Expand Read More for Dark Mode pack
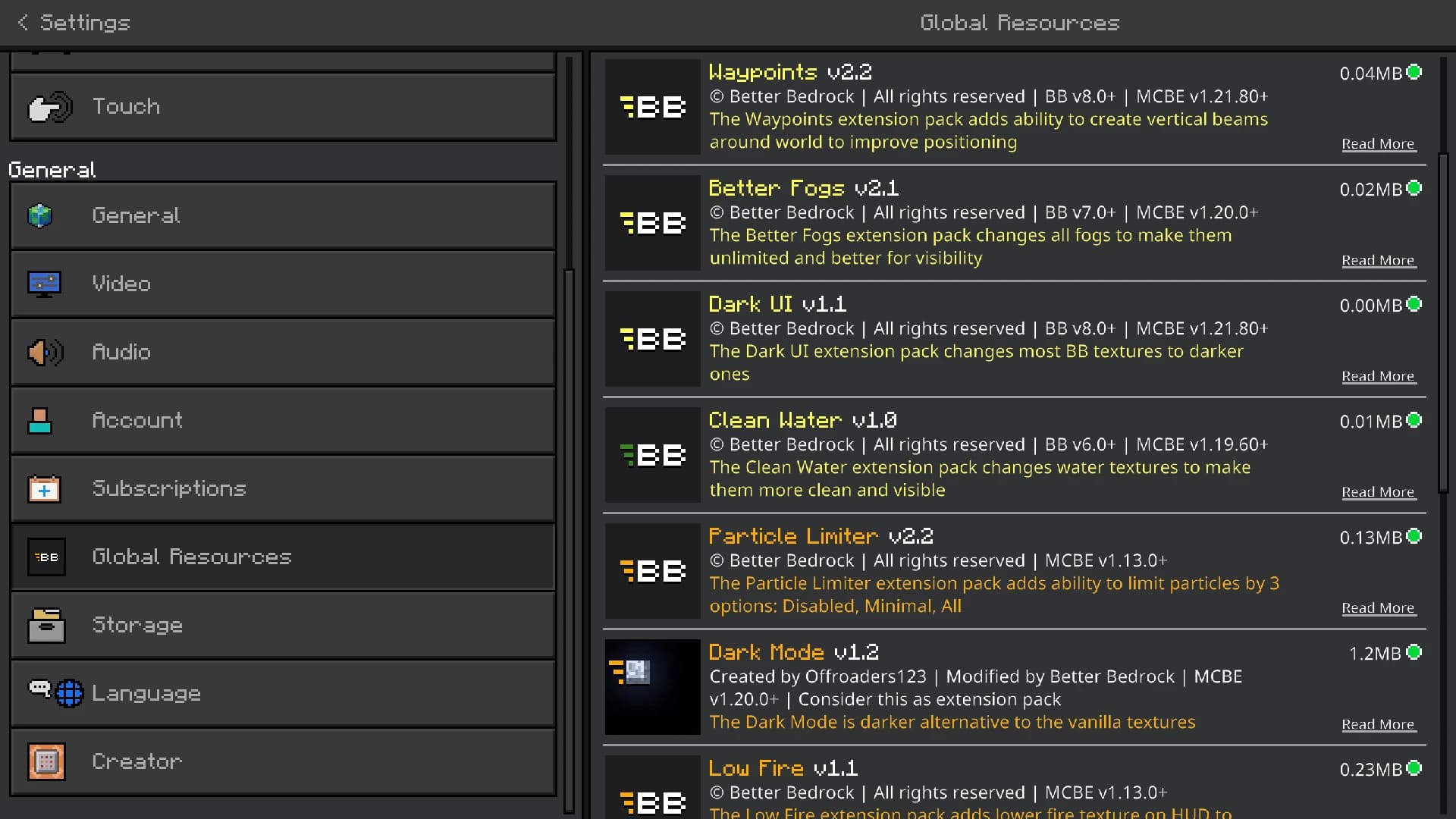 (x=1378, y=724)
